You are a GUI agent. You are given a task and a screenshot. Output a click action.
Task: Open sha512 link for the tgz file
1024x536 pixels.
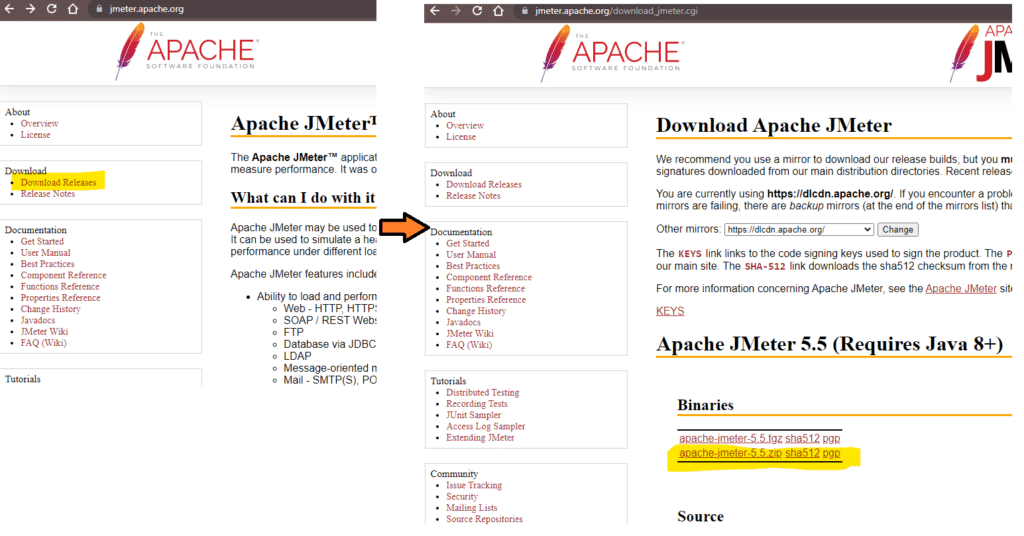(x=802, y=438)
